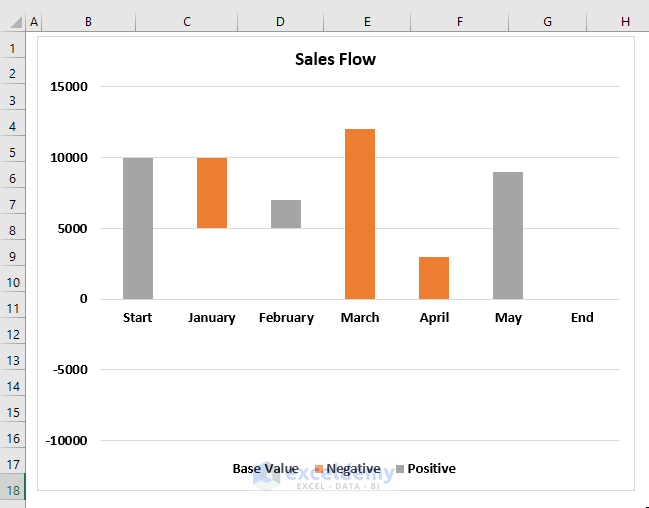The height and width of the screenshot is (508, 649).
Task: Click the Positive legend label
Action: [431, 468]
